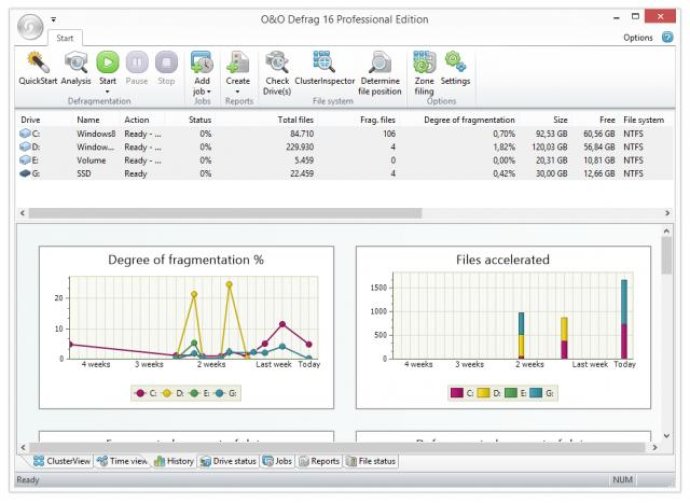Screen dimensions: 690x503
Task: Open the Start ribbon tab
Action: pos(65,38)
